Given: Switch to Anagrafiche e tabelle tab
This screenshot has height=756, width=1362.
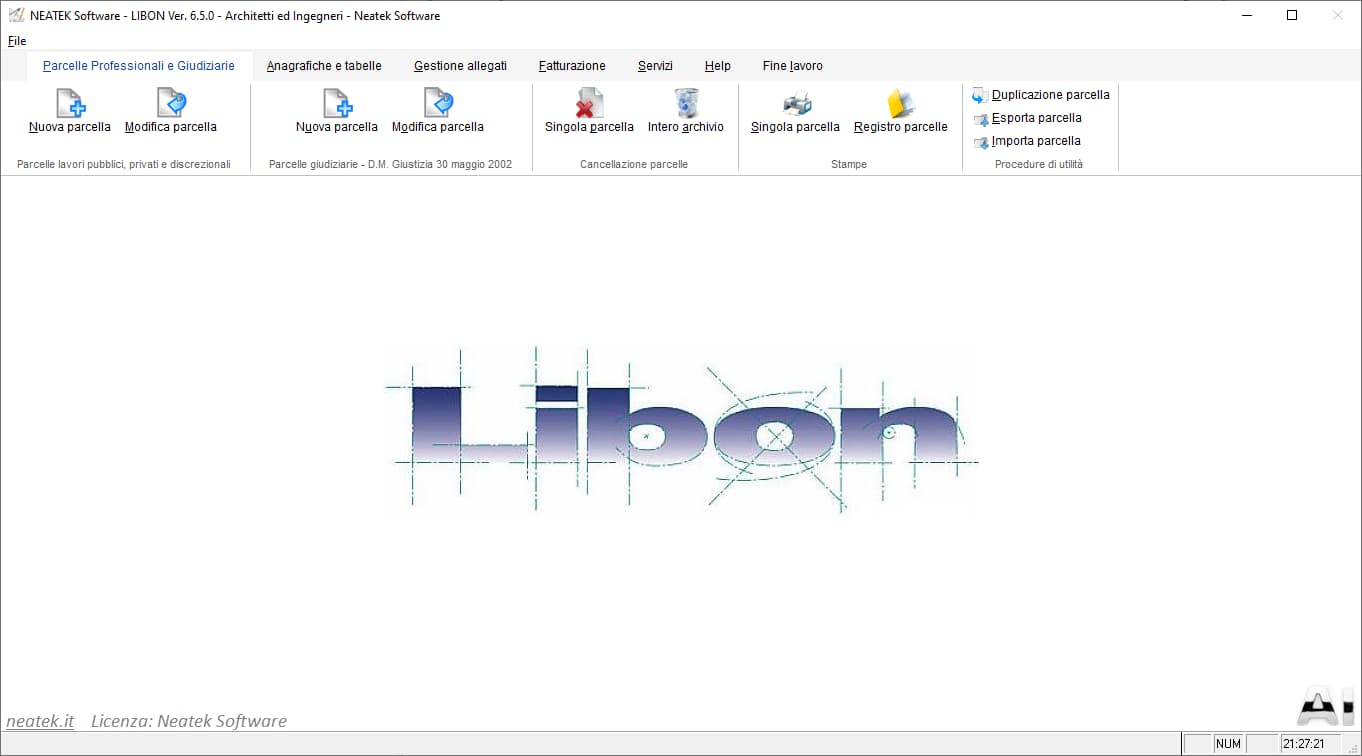Looking at the screenshot, I should [324, 66].
